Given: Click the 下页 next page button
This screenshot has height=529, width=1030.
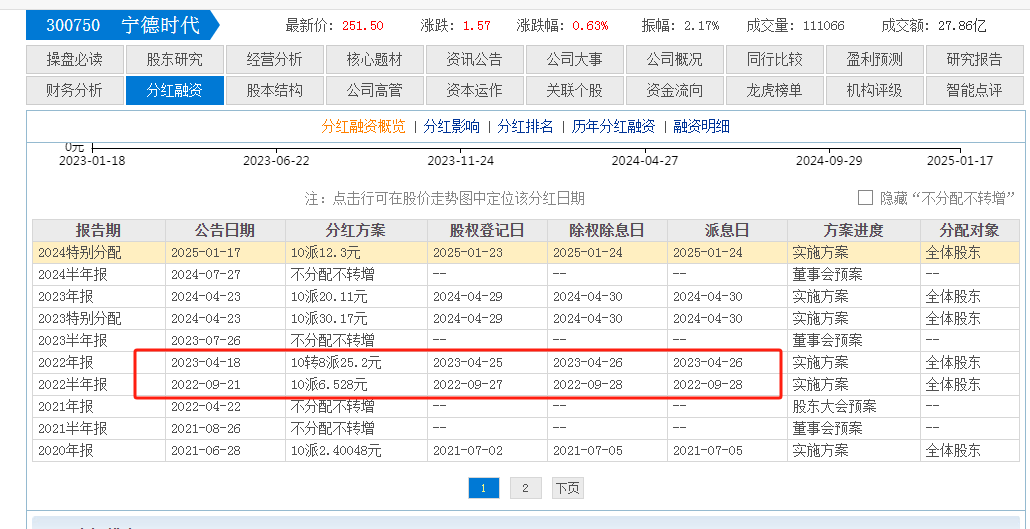Looking at the screenshot, I should pyautogui.click(x=568, y=488).
